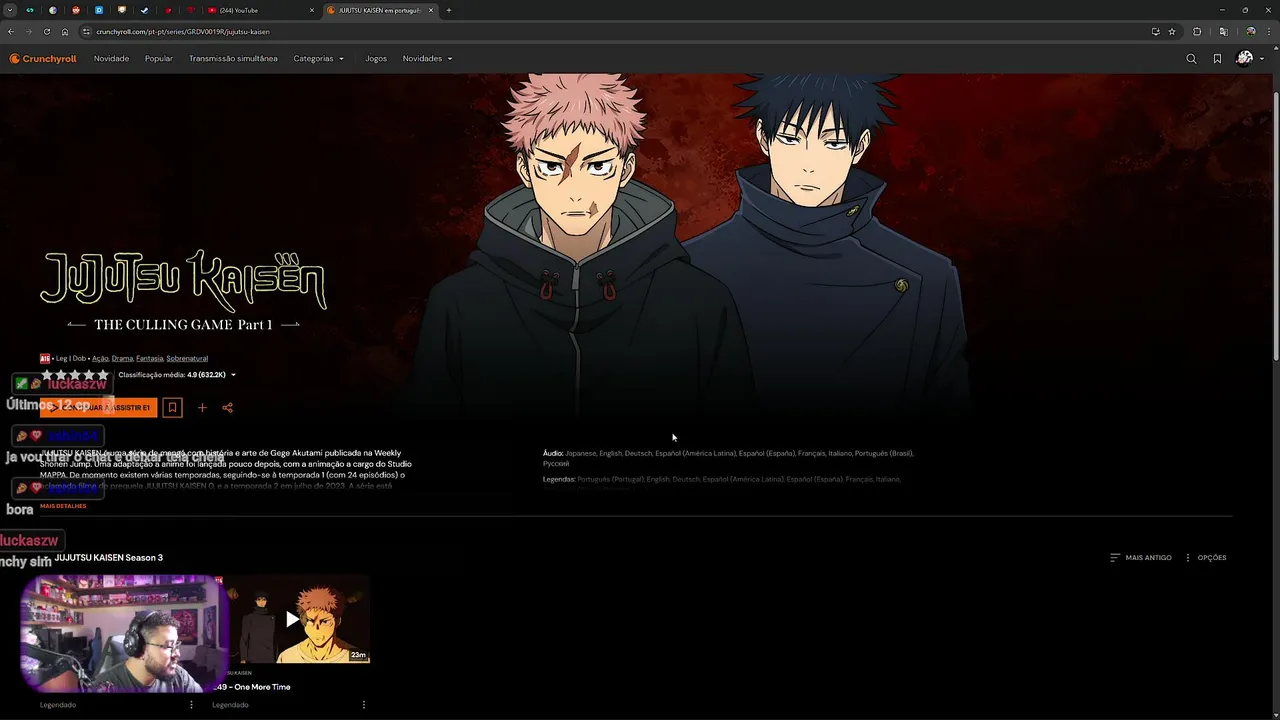Open the profile avatar menu
Image resolution: width=1280 pixels, height=720 pixels.
[1249, 59]
